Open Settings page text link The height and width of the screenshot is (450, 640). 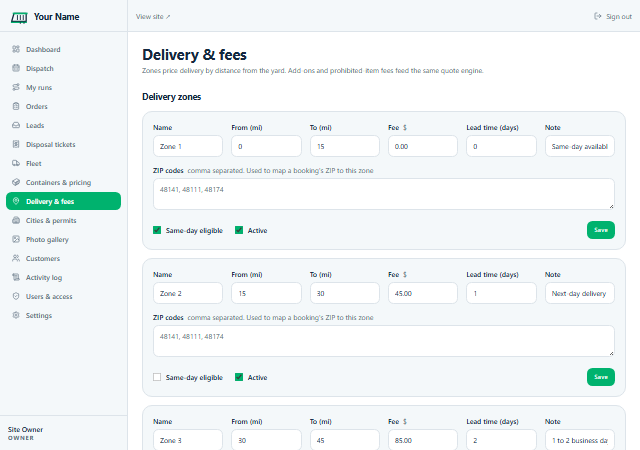click(x=39, y=315)
